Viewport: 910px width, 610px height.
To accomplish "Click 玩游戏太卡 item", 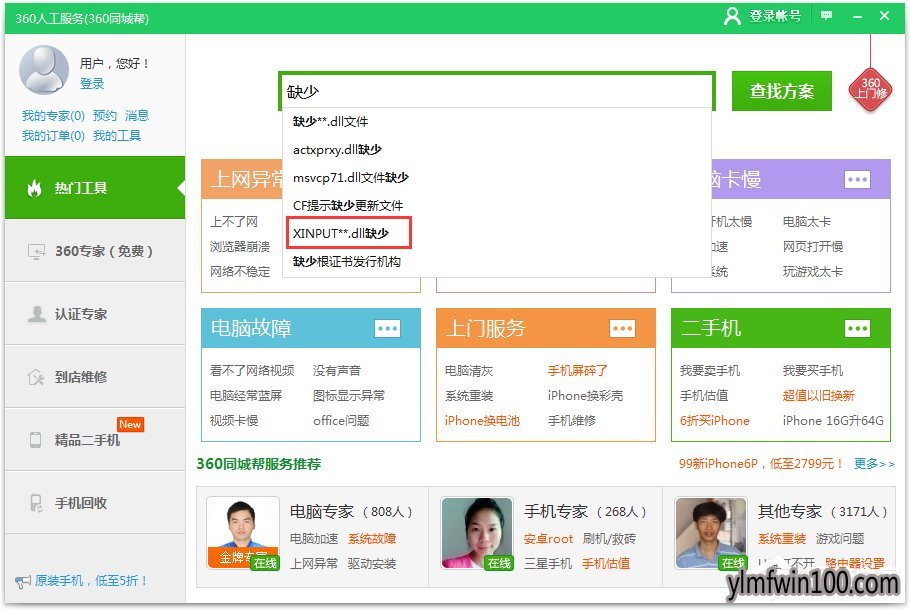I will (812, 271).
